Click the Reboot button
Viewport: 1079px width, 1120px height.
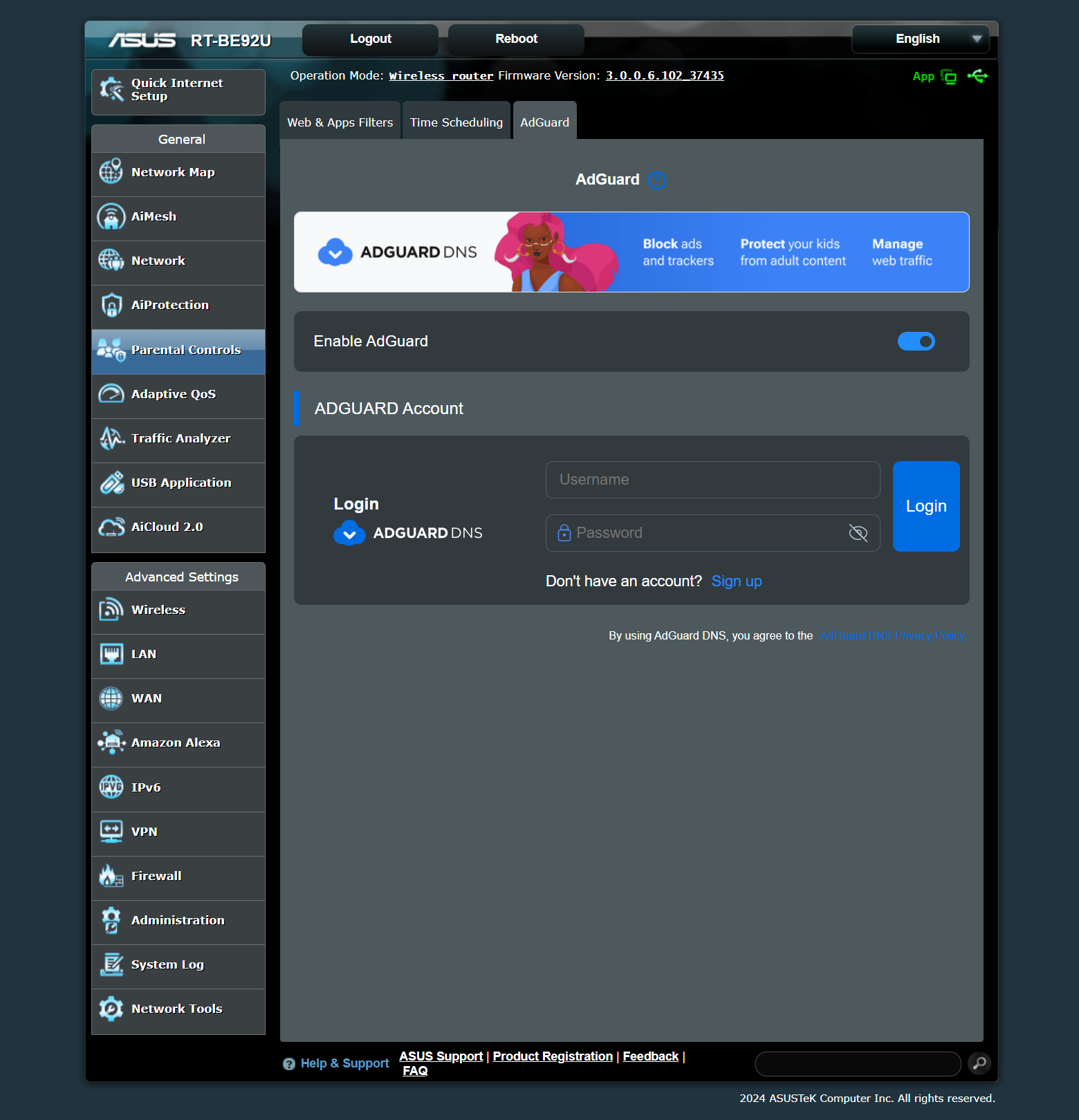coord(517,39)
